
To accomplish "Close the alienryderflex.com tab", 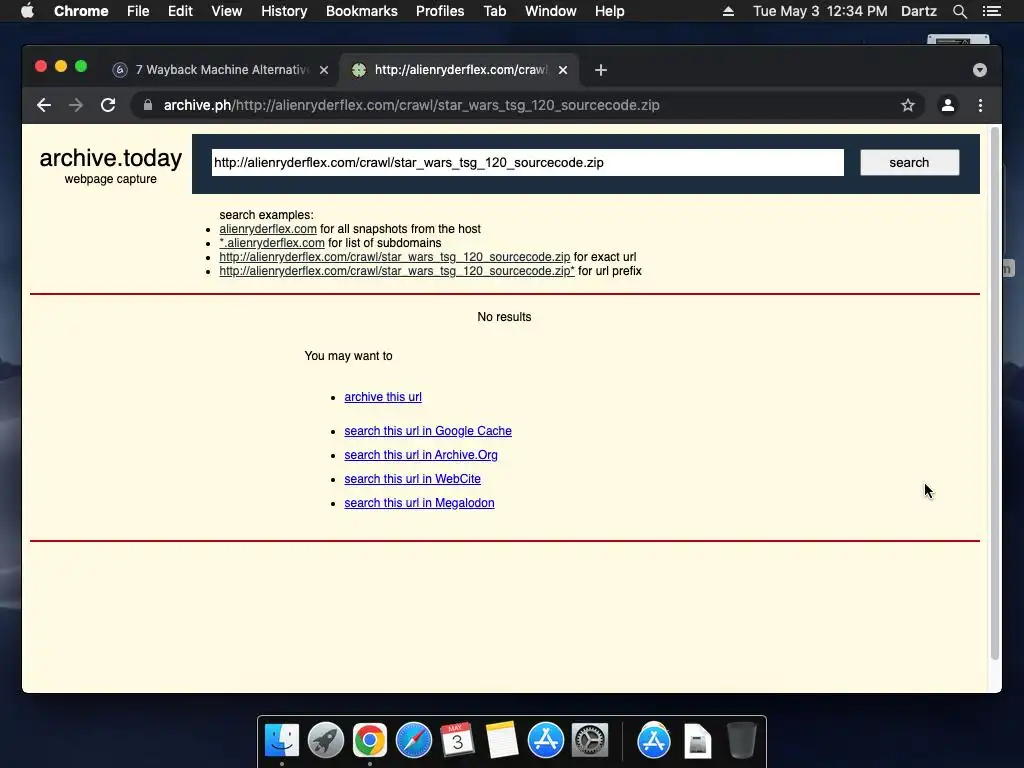I will [x=563, y=70].
